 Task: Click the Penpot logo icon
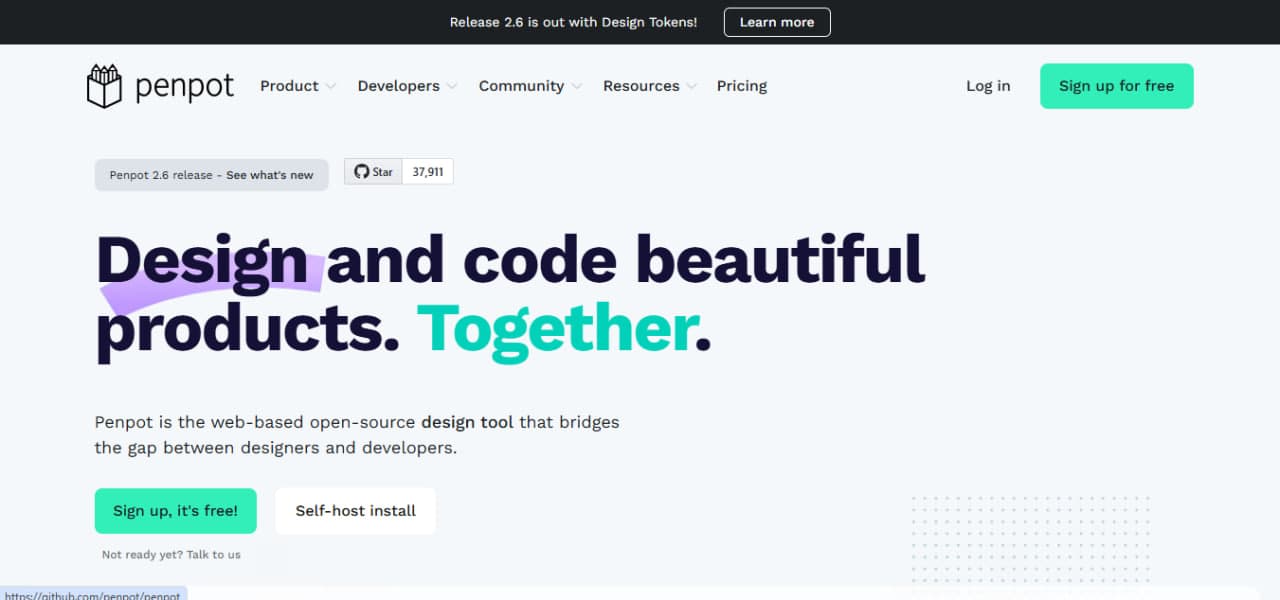coord(104,86)
